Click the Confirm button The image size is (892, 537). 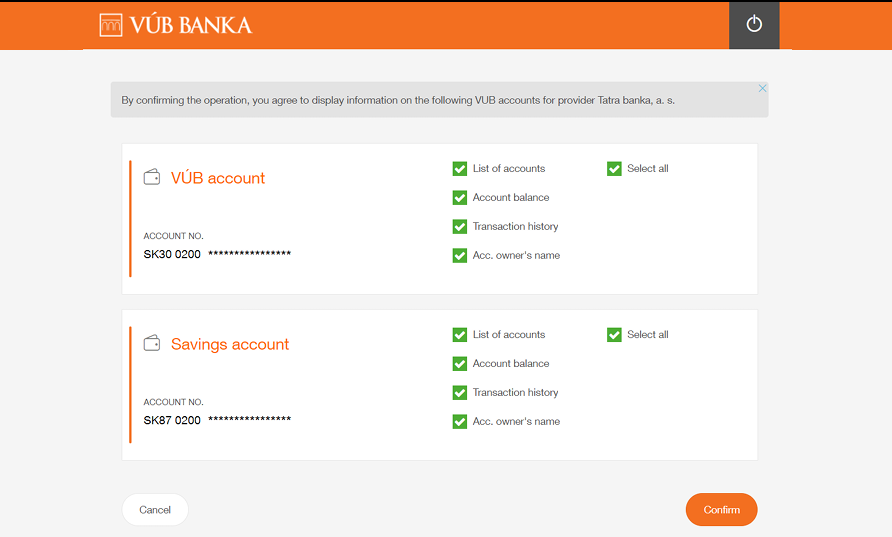point(721,510)
